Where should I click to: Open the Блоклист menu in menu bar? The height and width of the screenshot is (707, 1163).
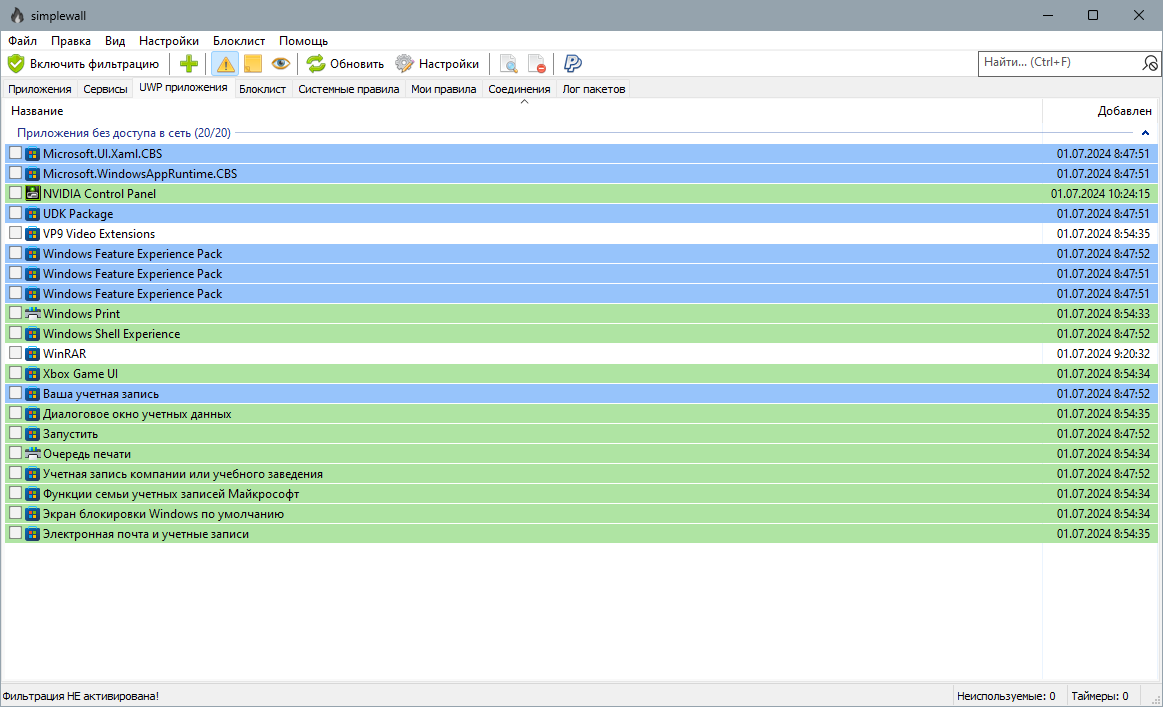click(239, 41)
